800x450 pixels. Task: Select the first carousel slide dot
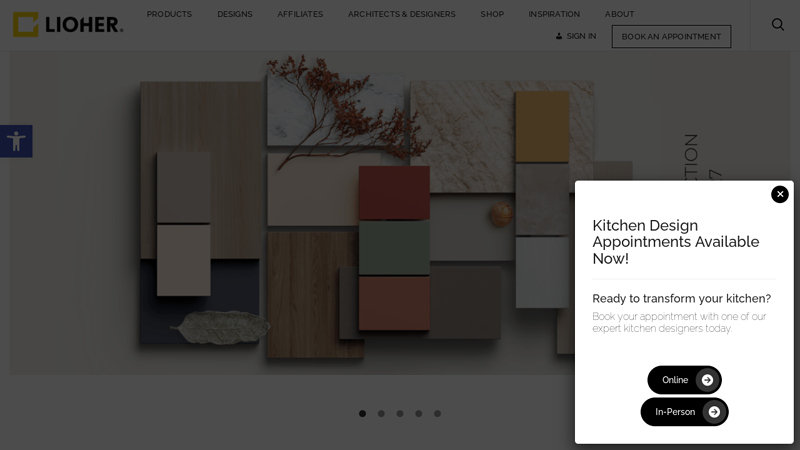362,413
